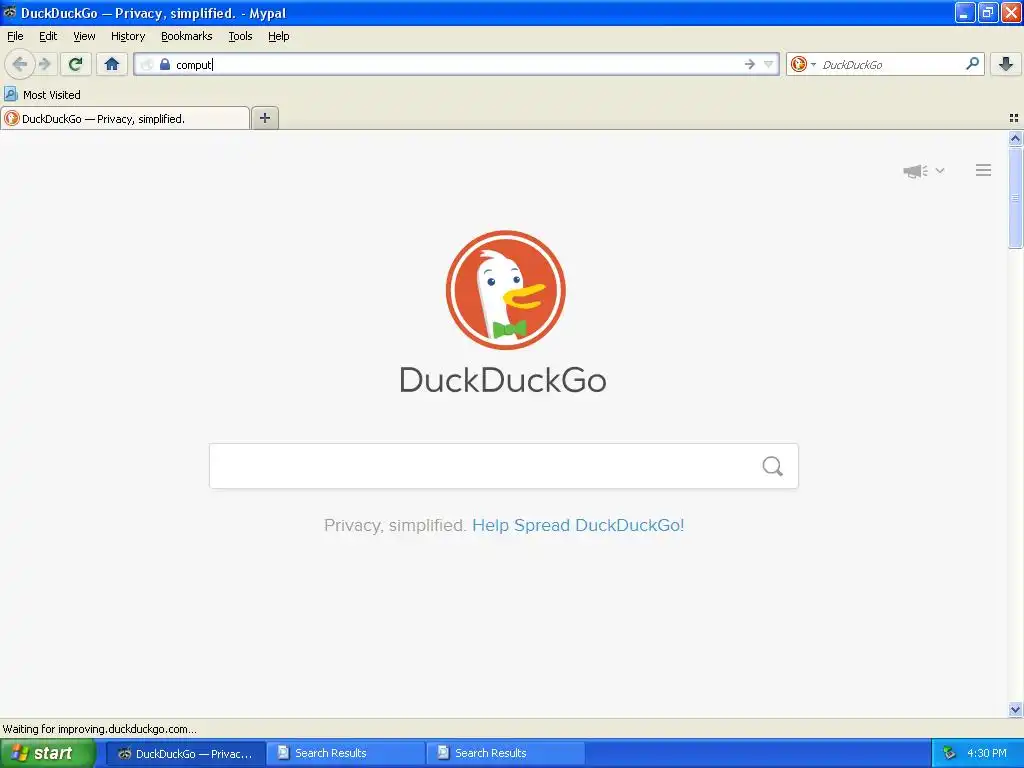Click the lock security icon in address bar
The width and height of the screenshot is (1024, 768).
(165, 64)
